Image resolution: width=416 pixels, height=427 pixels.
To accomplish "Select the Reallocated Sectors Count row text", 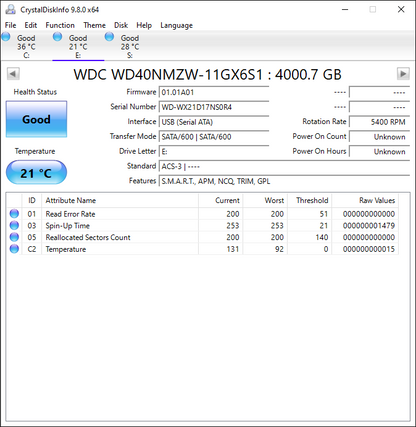I will pyautogui.click(x=88, y=237).
